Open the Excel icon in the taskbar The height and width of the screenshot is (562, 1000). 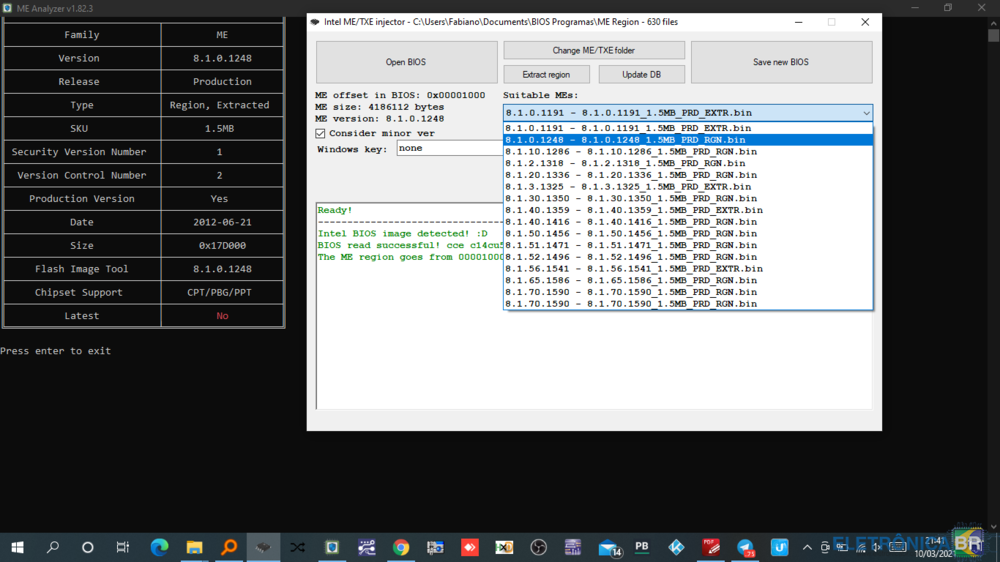tap(504, 547)
